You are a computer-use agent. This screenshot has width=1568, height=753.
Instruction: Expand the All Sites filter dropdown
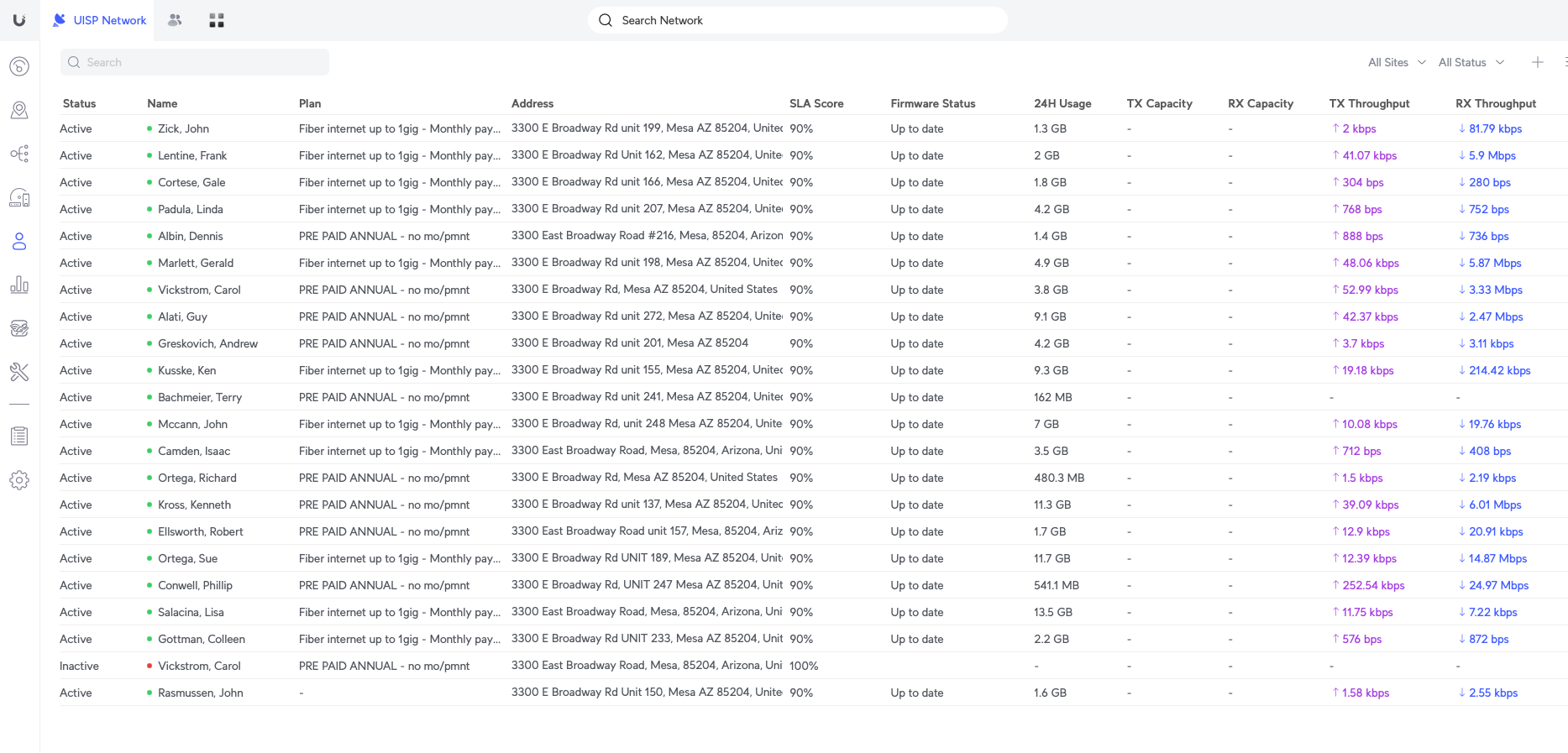1396,62
